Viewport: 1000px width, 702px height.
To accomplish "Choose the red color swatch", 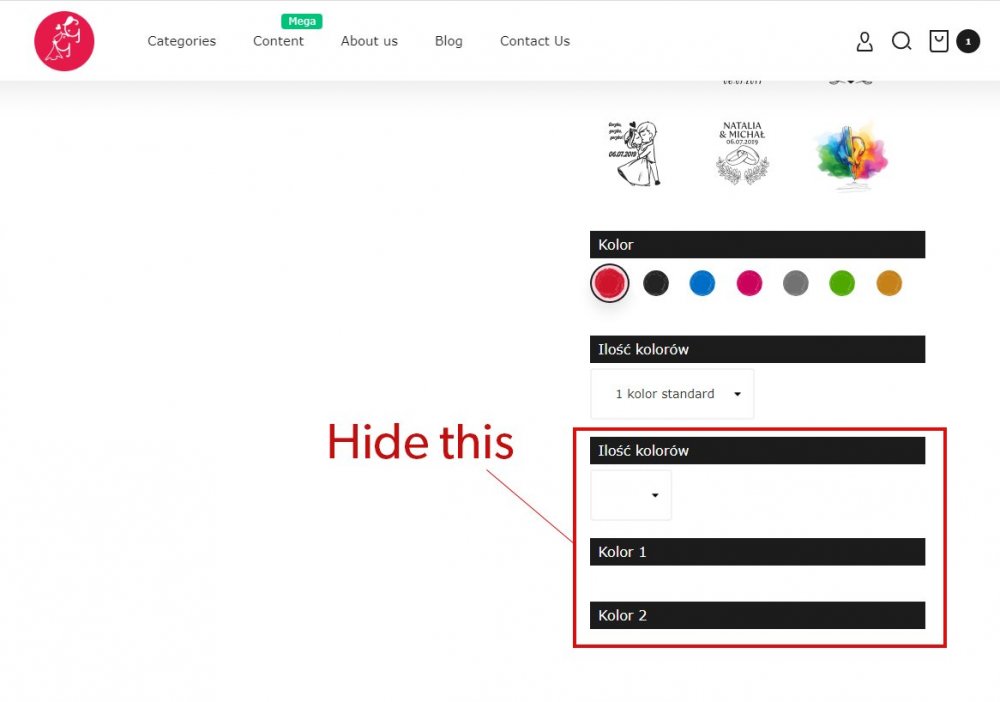I will tap(609, 283).
